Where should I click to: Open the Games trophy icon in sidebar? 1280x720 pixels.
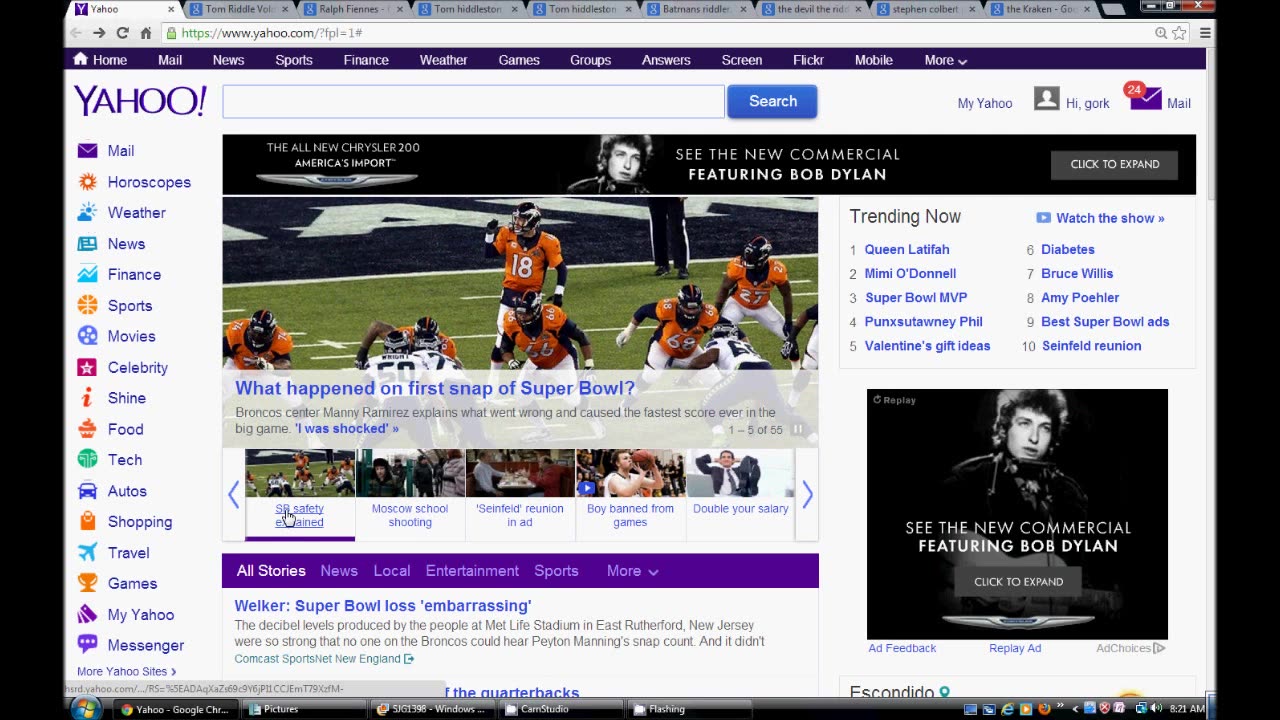coord(87,584)
